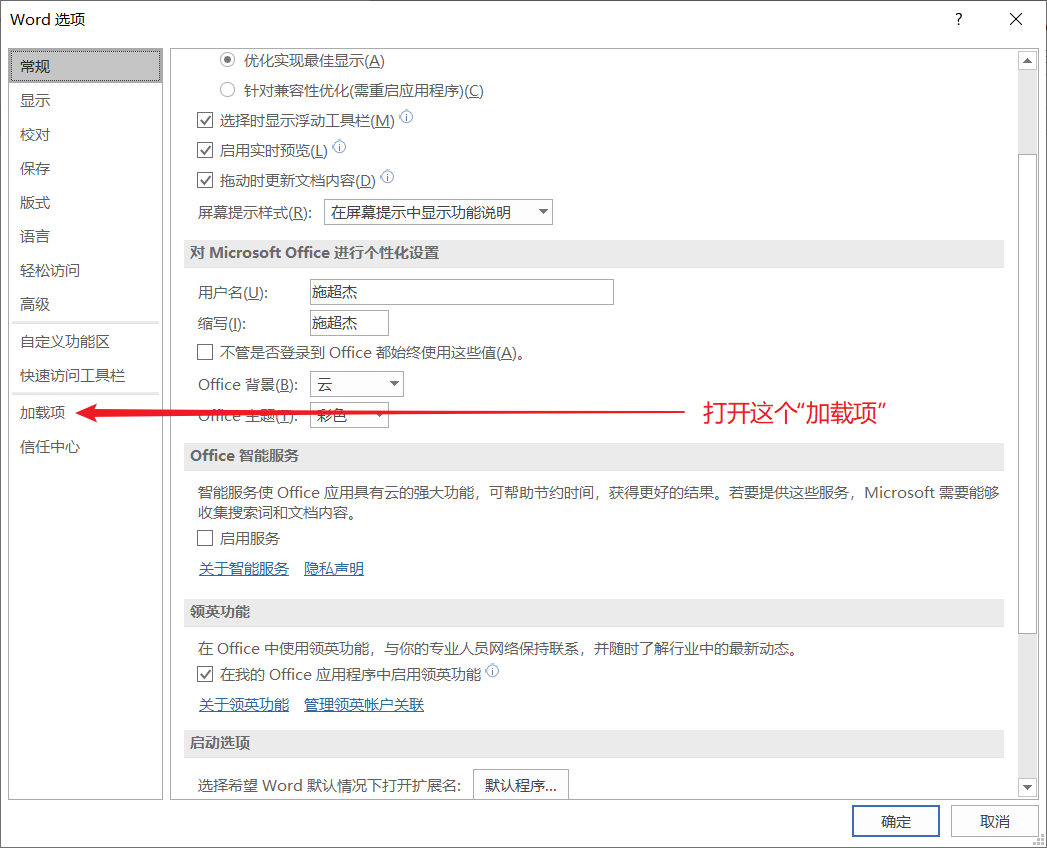This screenshot has height=848, width=1047.
Task: Select the 针对兼容性优化 radio button
Action: (x=227, y=90)
